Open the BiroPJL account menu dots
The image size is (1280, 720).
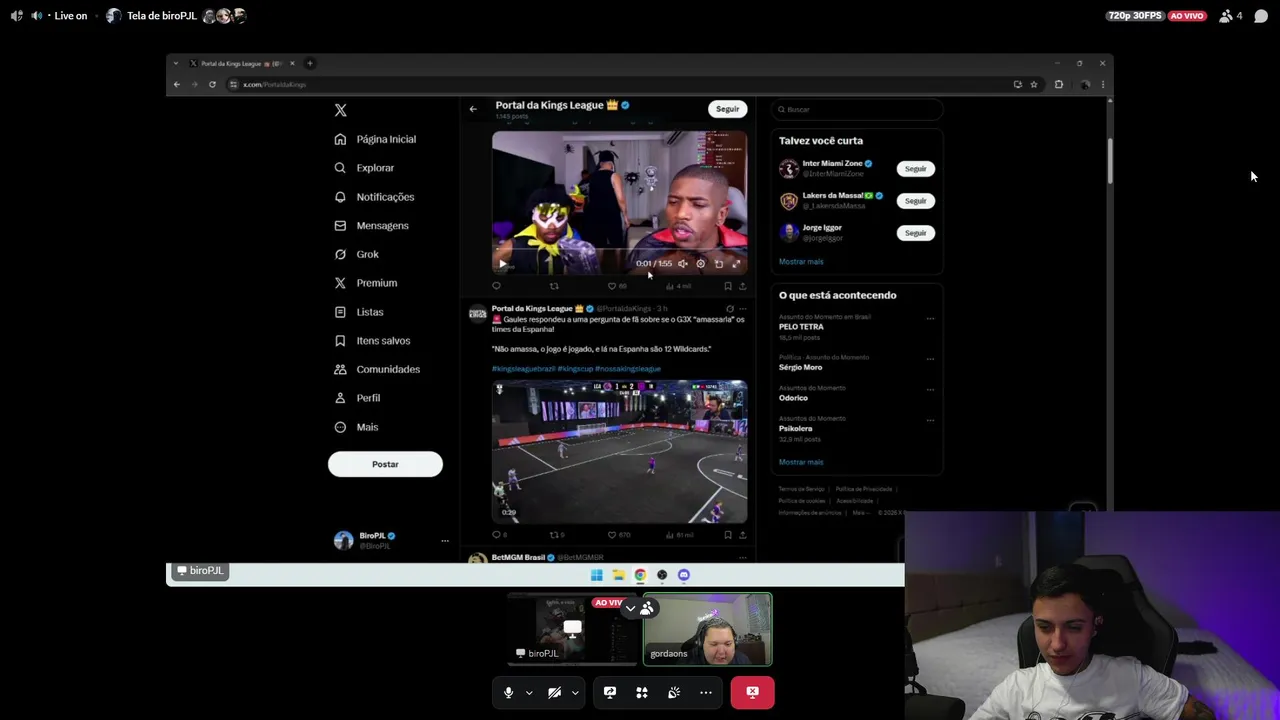(x=445, y=541)
